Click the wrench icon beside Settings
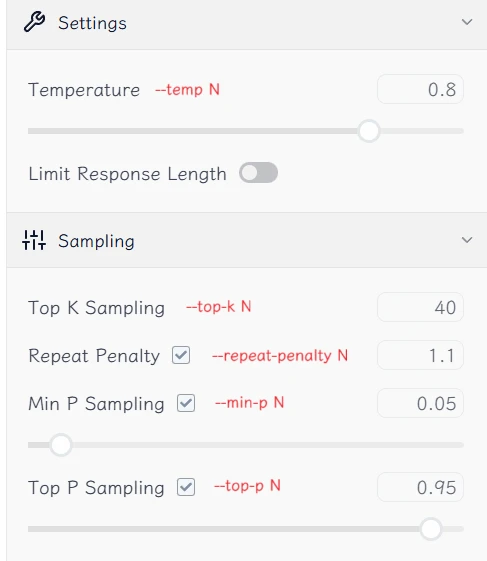This screenshot has width=487, height=561. [34, 22]
